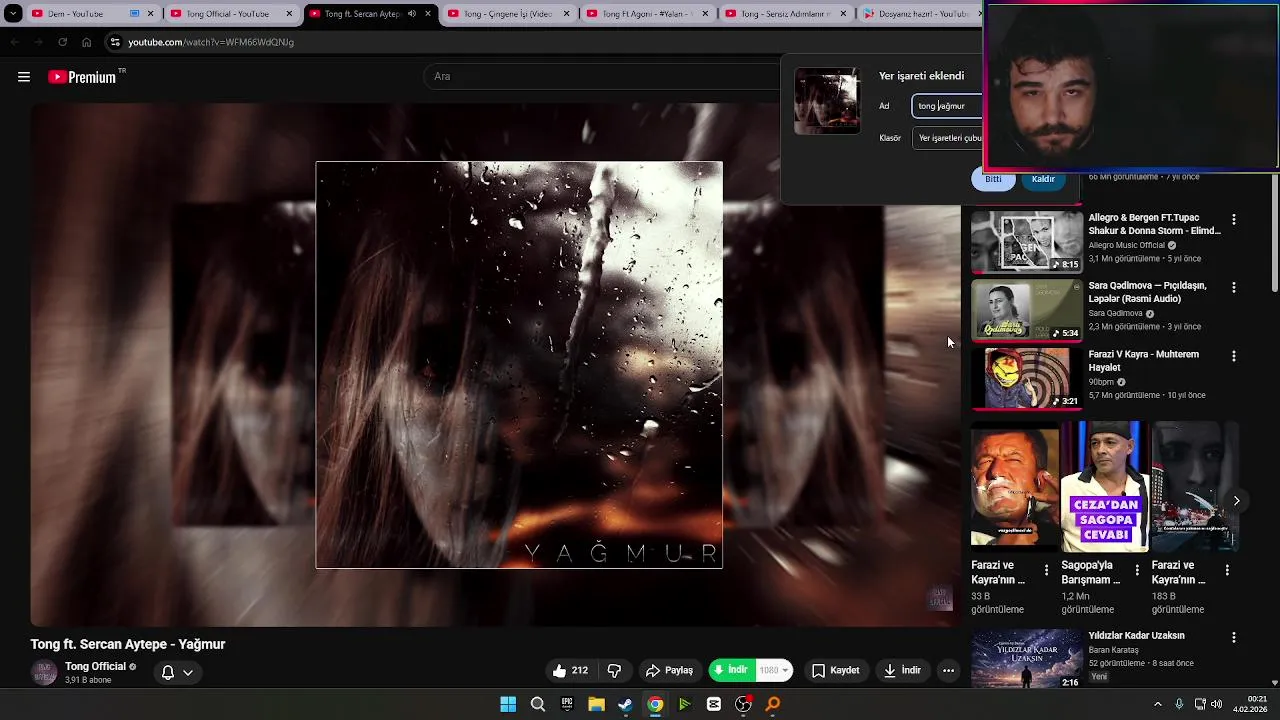Focus the address bar URL
Viewport: 1280px width, 720px height.
pos(211,42)
